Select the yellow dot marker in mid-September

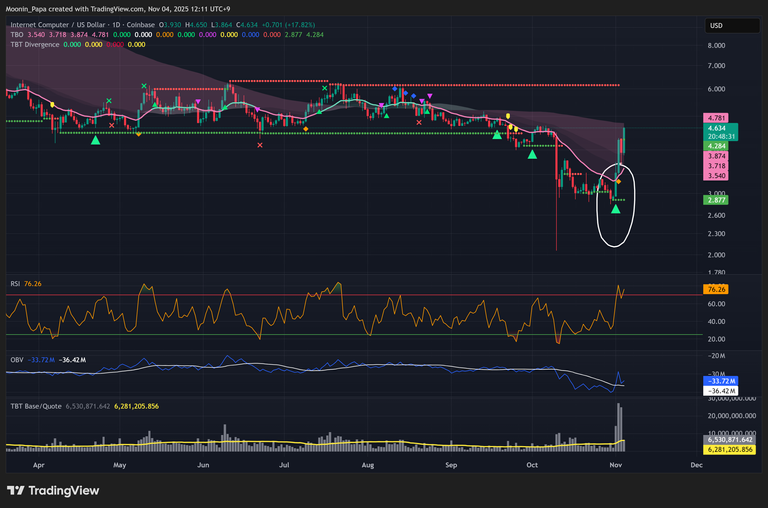point(508,117)
